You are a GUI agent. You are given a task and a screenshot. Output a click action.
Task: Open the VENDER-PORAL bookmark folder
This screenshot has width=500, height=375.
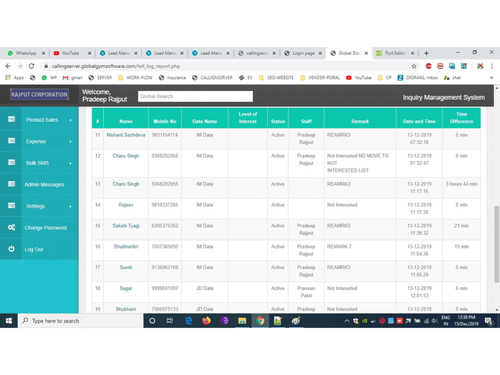[x=320, y=78]
